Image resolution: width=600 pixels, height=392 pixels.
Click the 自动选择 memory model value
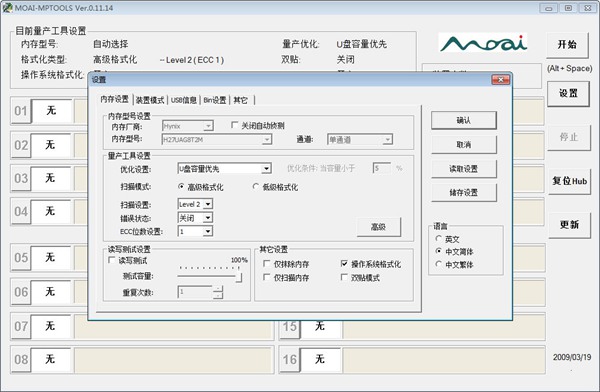pyautogui.click(x=111, y=44)
